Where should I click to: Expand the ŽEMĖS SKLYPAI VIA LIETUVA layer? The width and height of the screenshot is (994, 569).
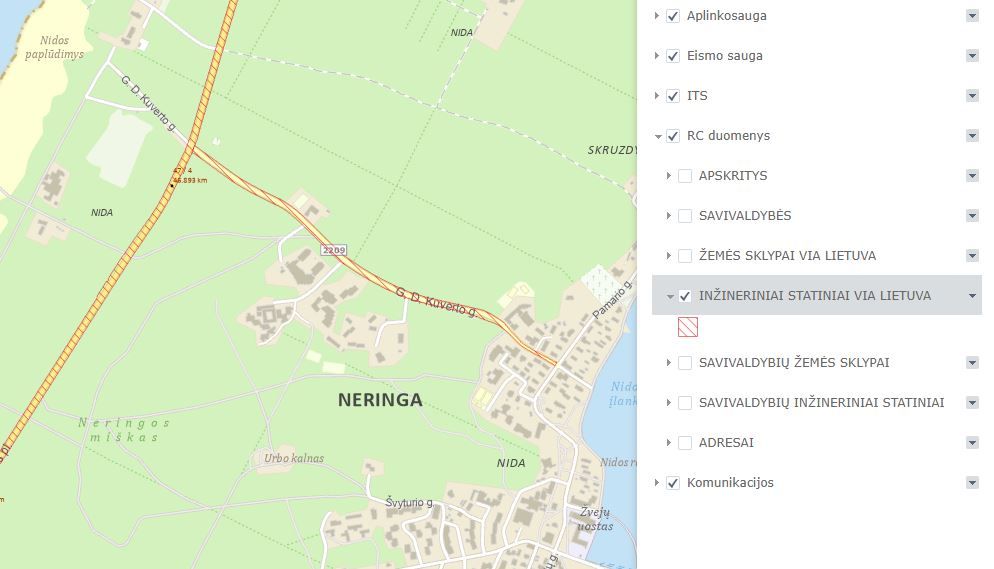coord(669,256)
